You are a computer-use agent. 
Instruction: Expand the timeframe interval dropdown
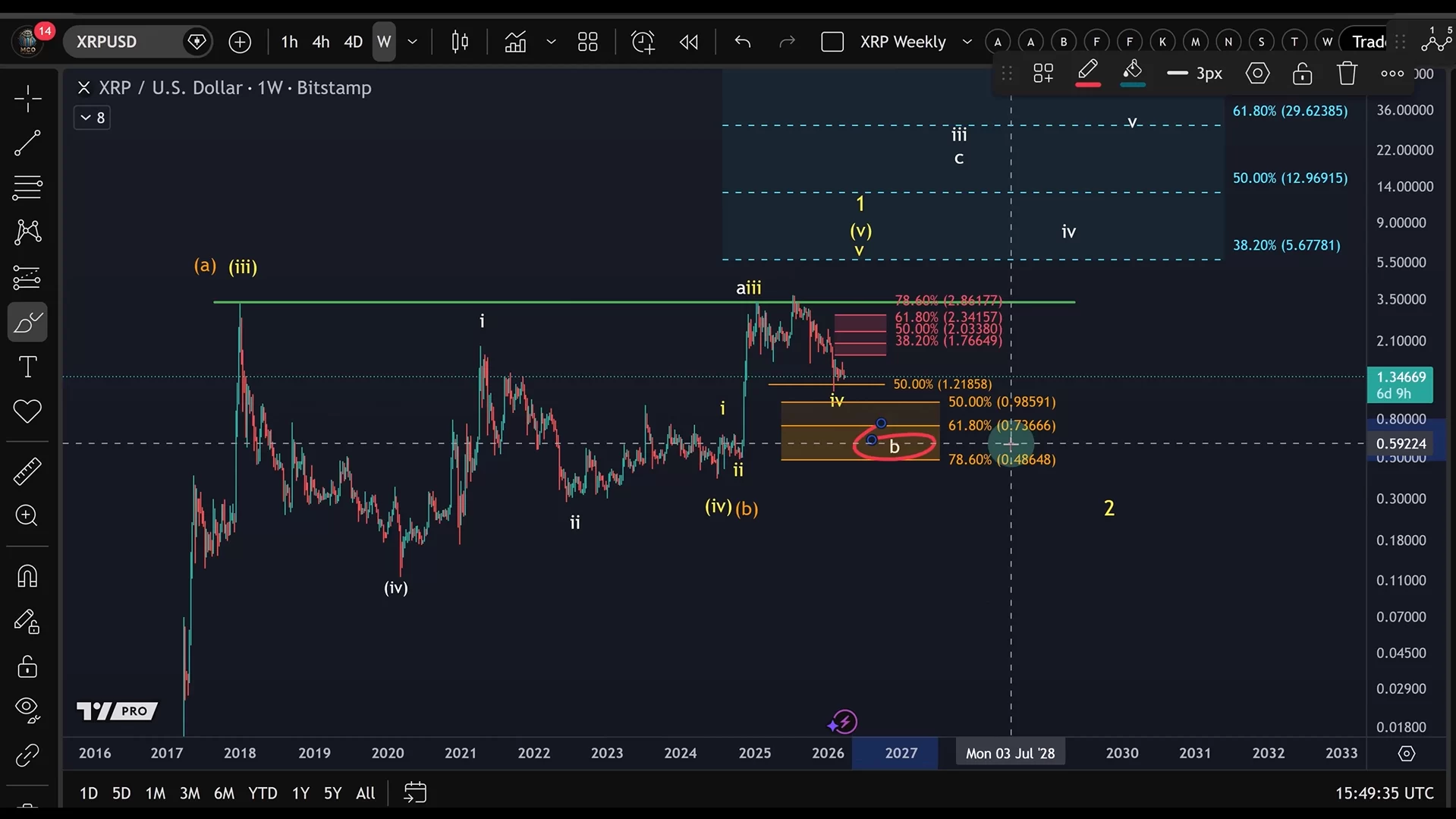pyautogui.click(x=413, y=42)
